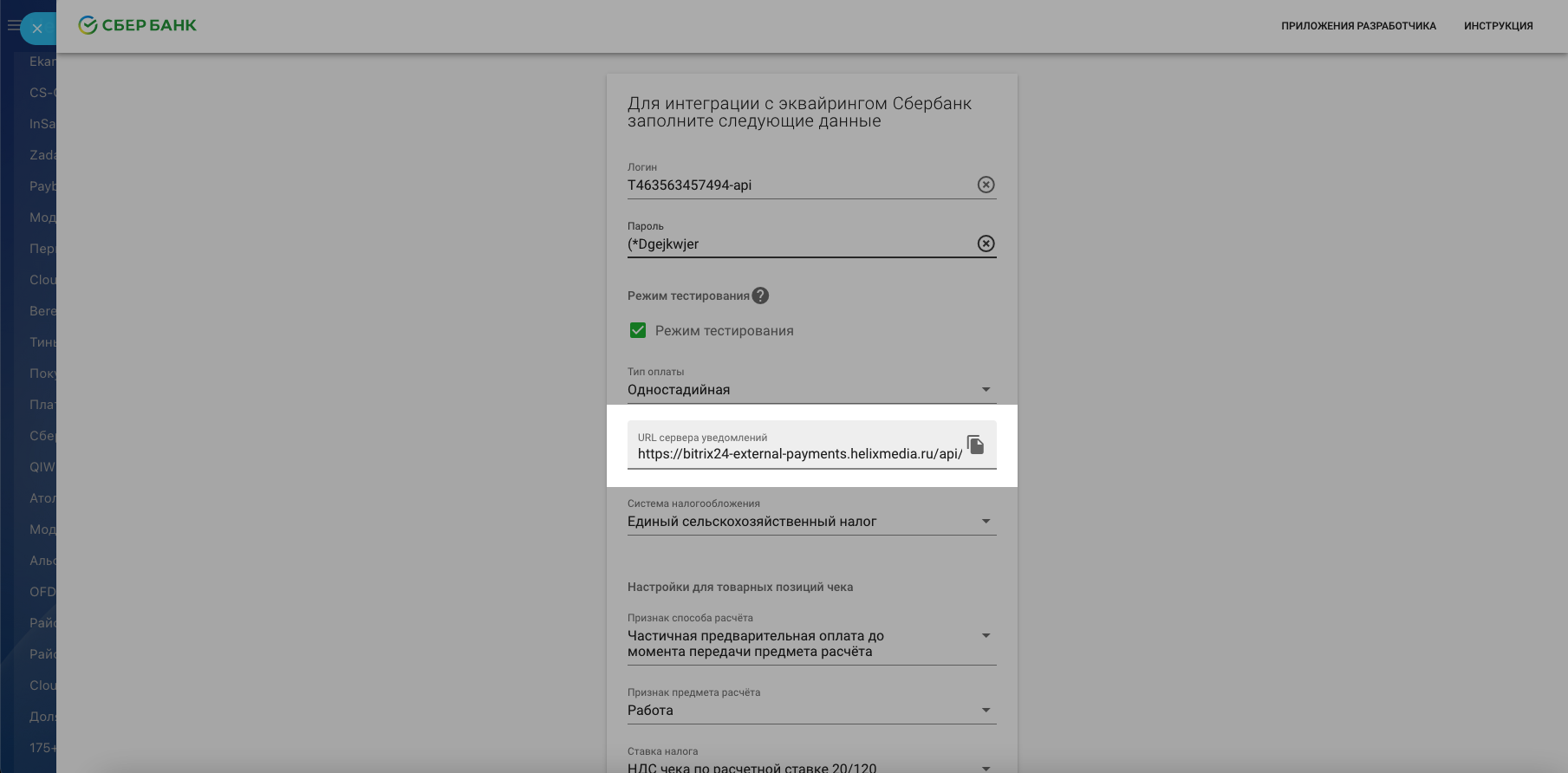Open the ИНСТРУКЦИЯ link
The image size is (1568, 773).
1498,26
